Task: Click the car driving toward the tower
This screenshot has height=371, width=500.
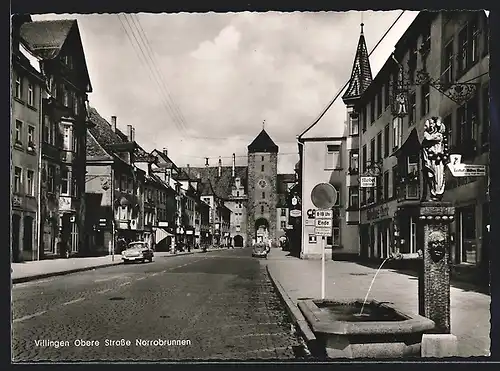Action: pos(260,250)
